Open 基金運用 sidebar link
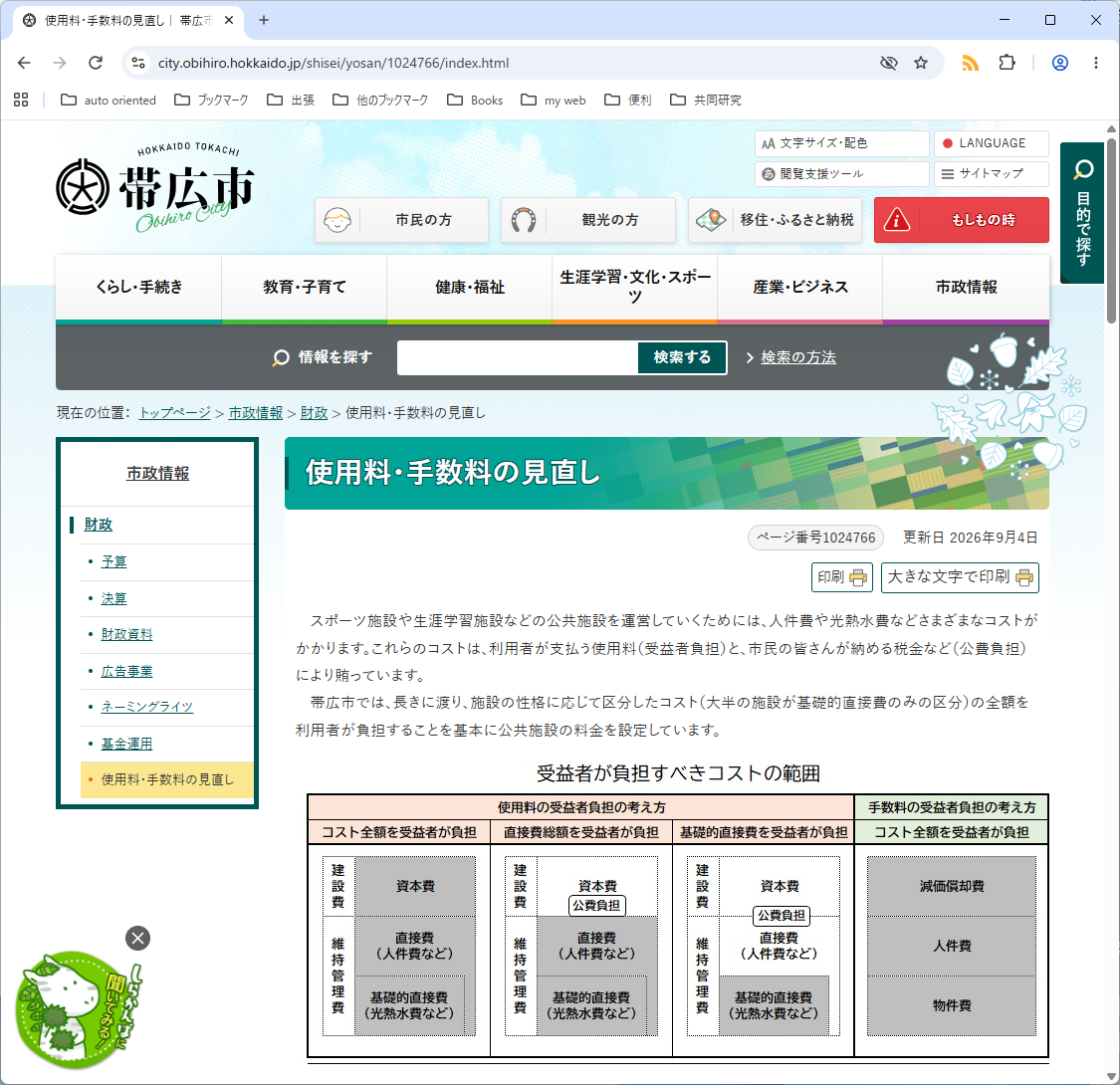 pos(126,744)
